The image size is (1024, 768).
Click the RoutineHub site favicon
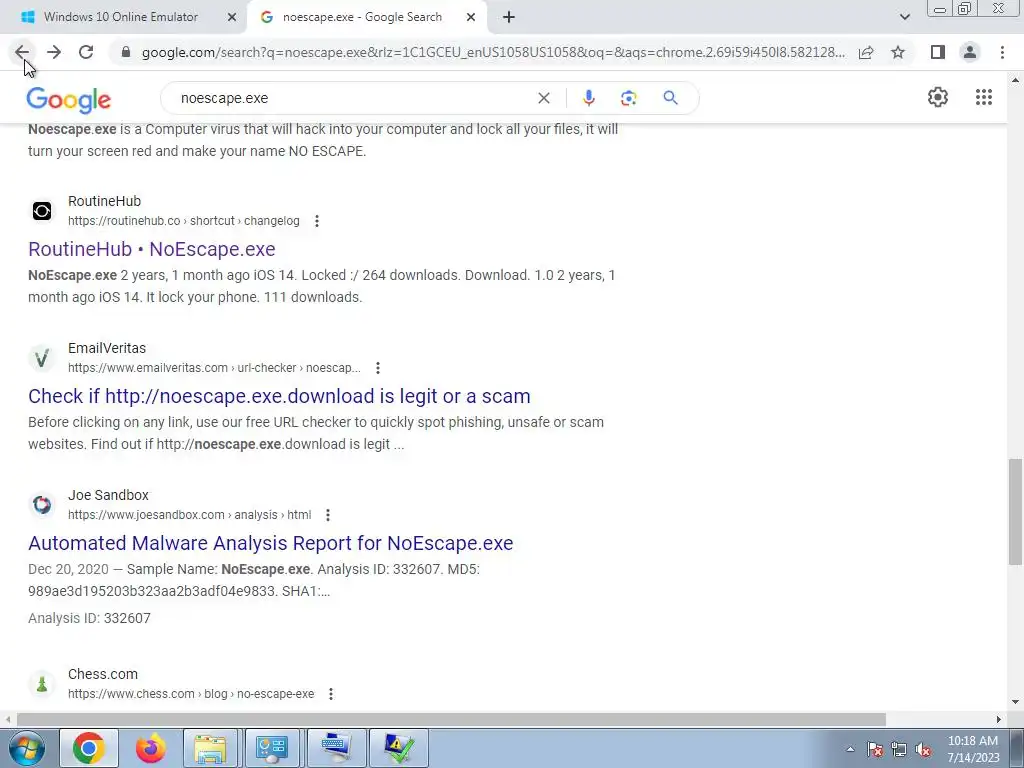[42, 211]
